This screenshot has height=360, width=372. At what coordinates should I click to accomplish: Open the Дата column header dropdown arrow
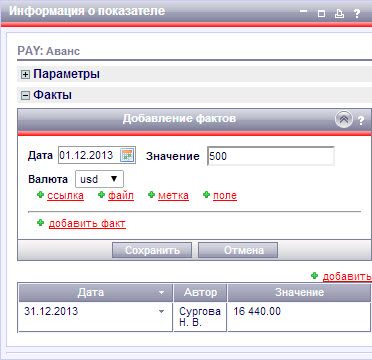(162, 293)
